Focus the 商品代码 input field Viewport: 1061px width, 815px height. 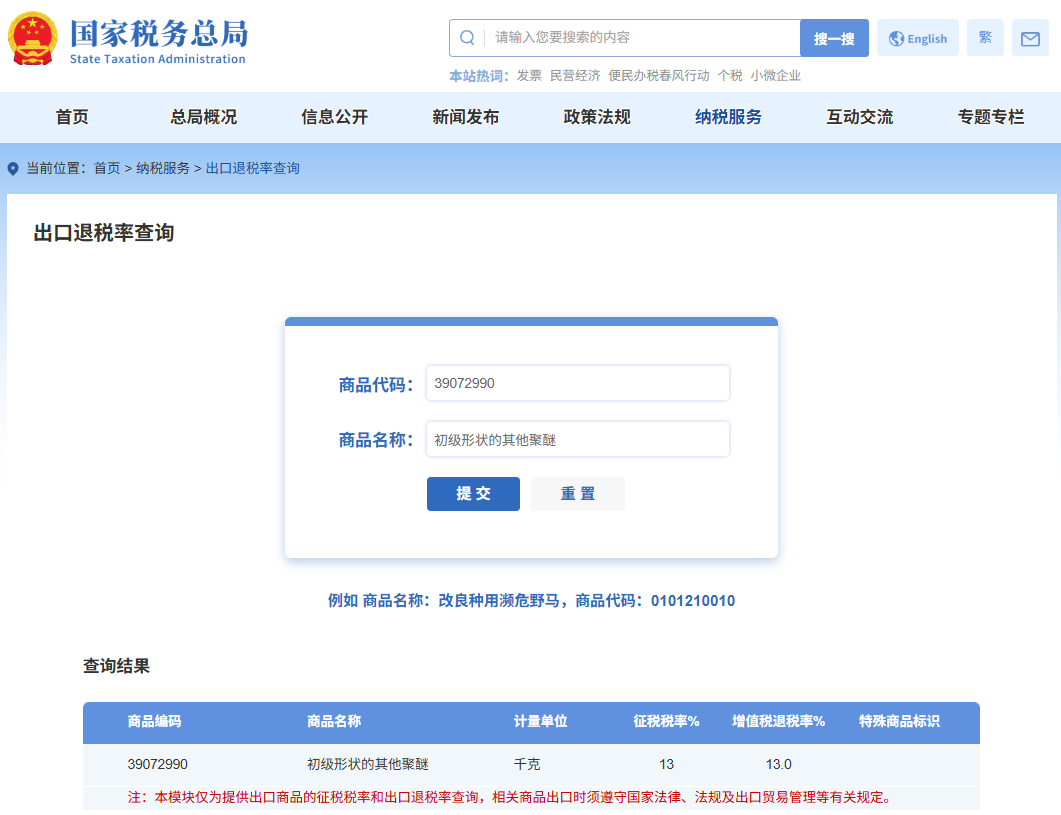pyautogui.click(x=577, y=383)
